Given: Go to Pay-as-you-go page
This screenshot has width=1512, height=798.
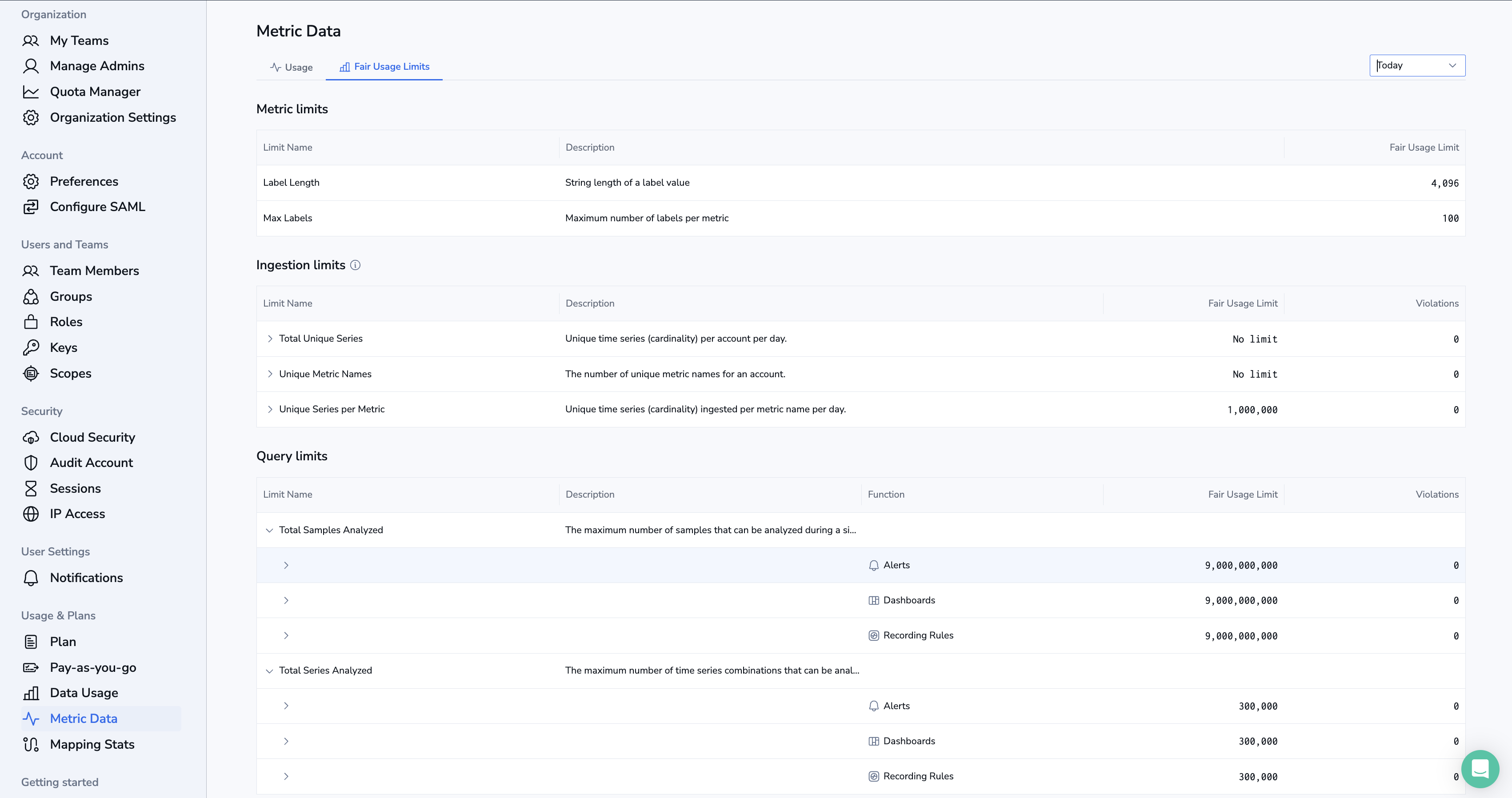Looking at the screenshot, I should 93,668.
